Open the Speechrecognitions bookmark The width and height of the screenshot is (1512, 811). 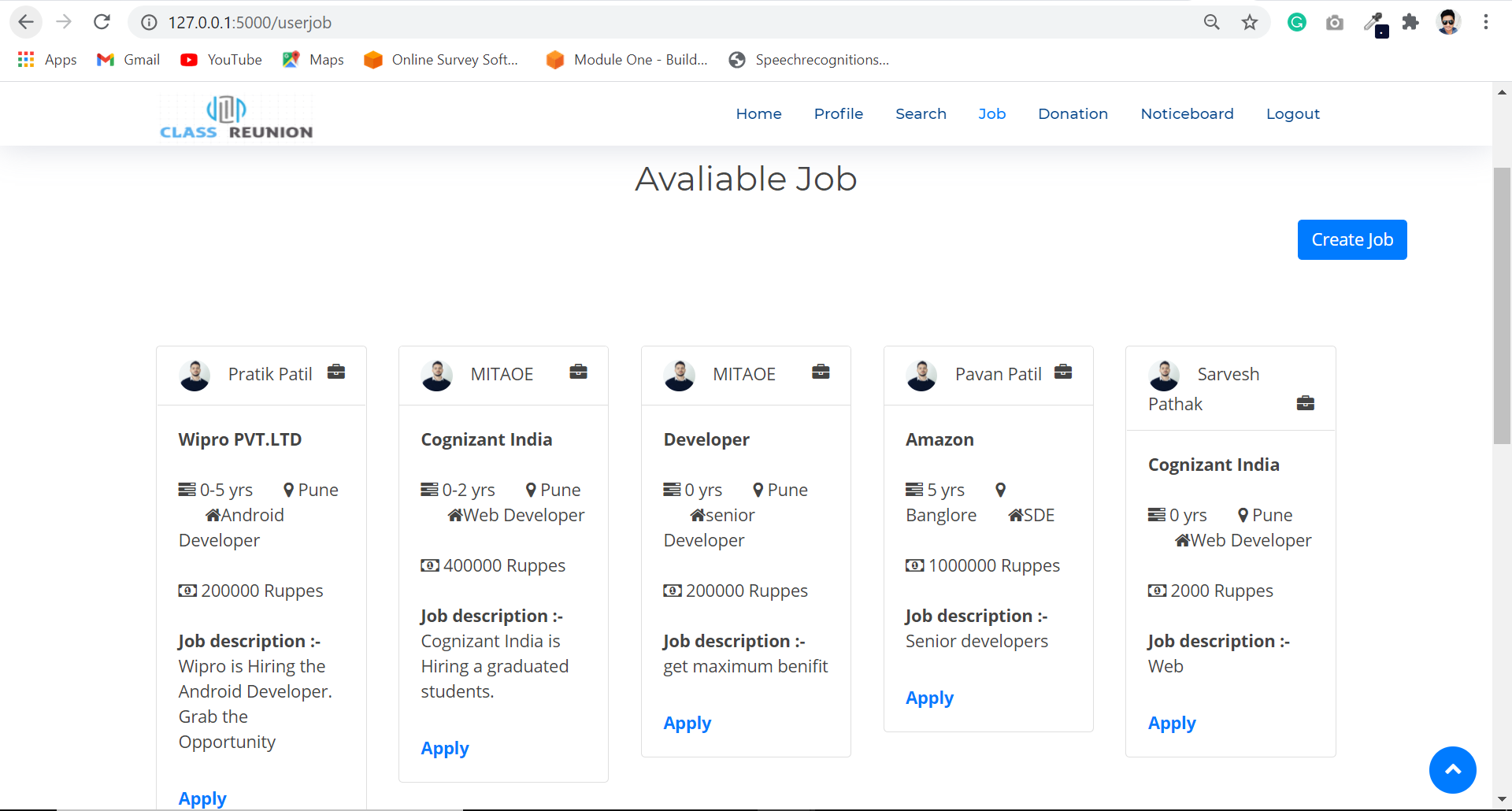[x=809, y=60]
